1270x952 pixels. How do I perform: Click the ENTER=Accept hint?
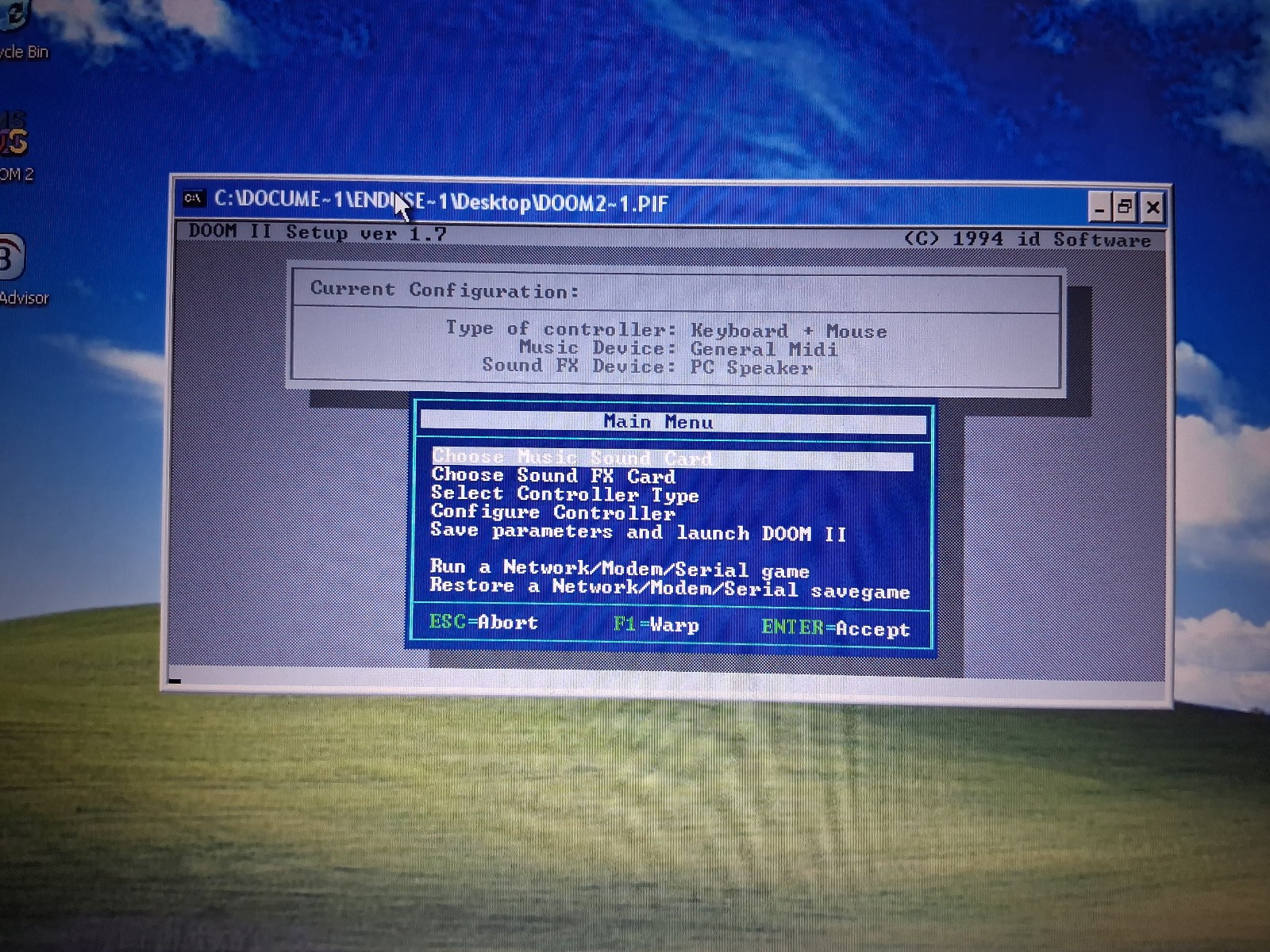click(835, 628)
